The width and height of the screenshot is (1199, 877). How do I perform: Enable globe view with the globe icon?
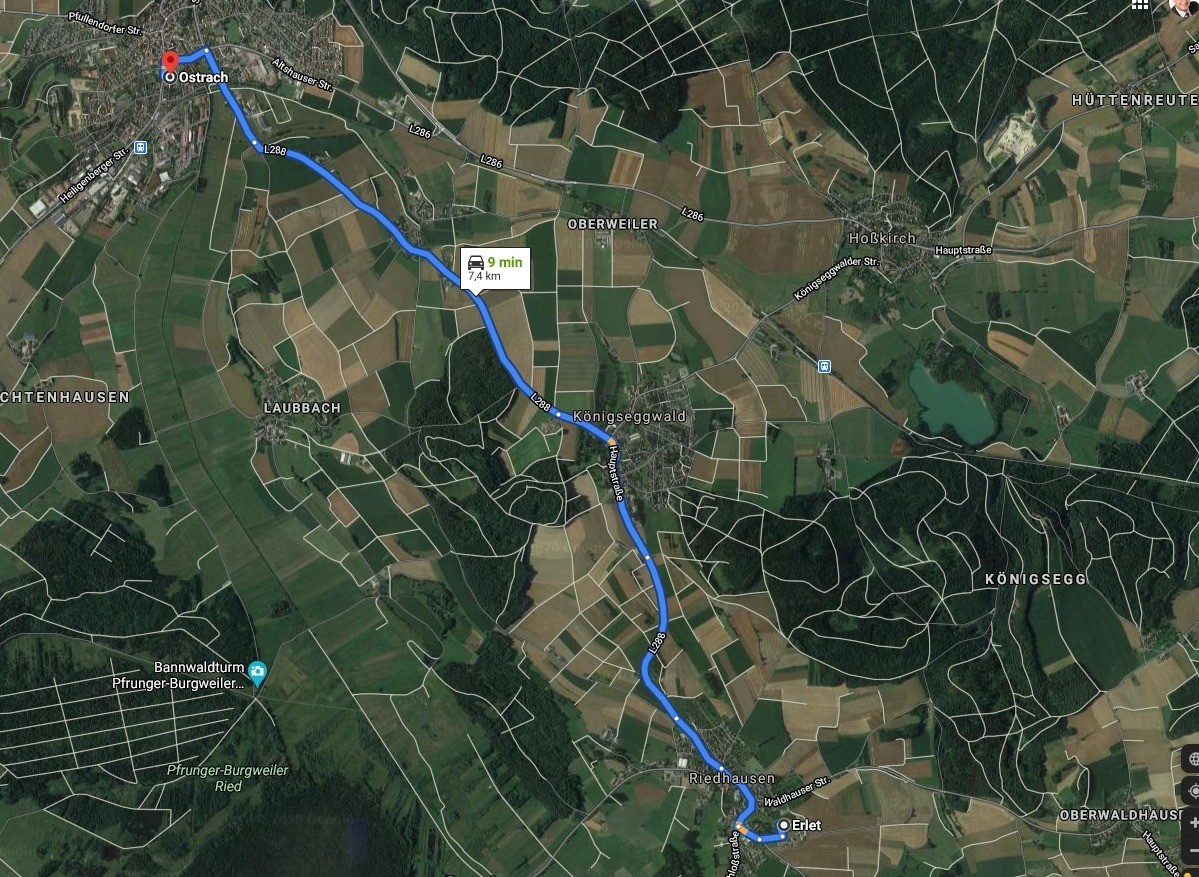tap(1192, 758)
